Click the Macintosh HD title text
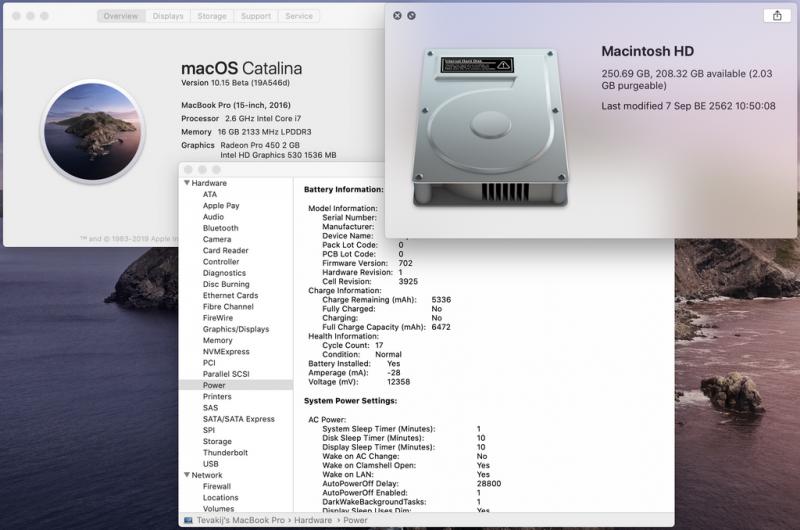This screenshot has height=530, width=800. tap(647, 51)
